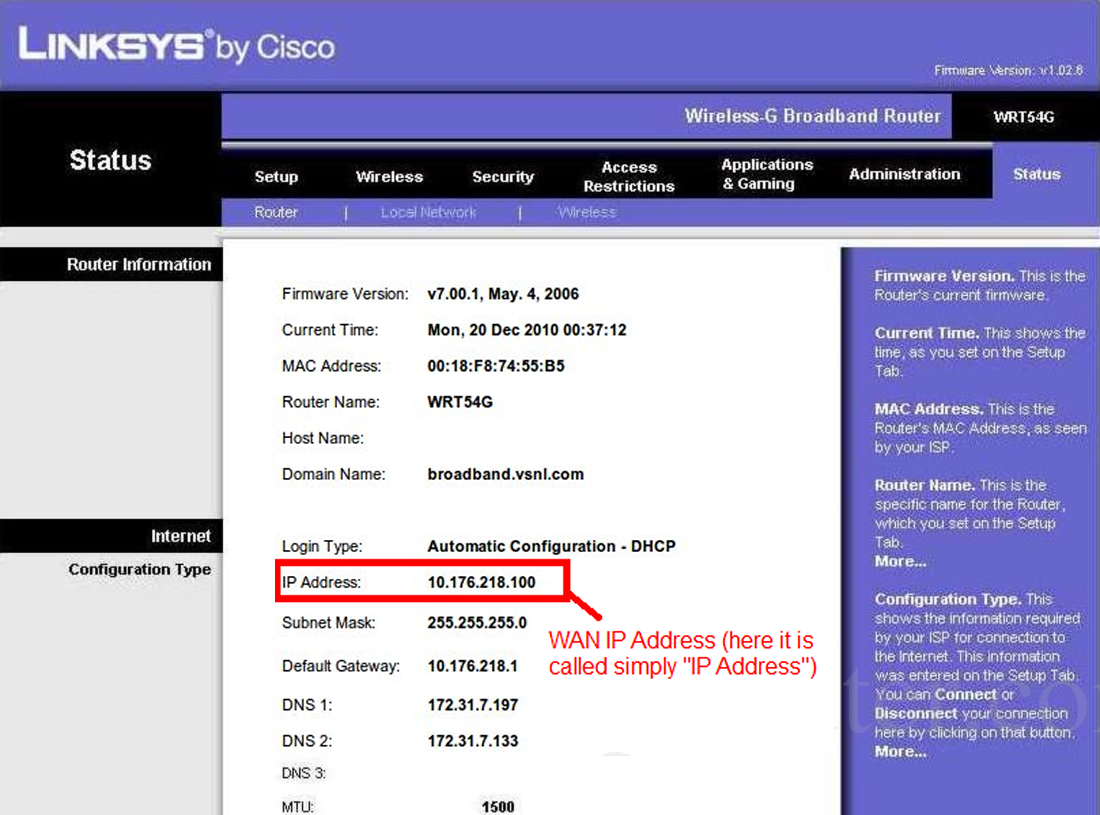This screenshot has height=815, width=1100.
Task: Click More link under Configuration Type help
Action: coord(900,751)
